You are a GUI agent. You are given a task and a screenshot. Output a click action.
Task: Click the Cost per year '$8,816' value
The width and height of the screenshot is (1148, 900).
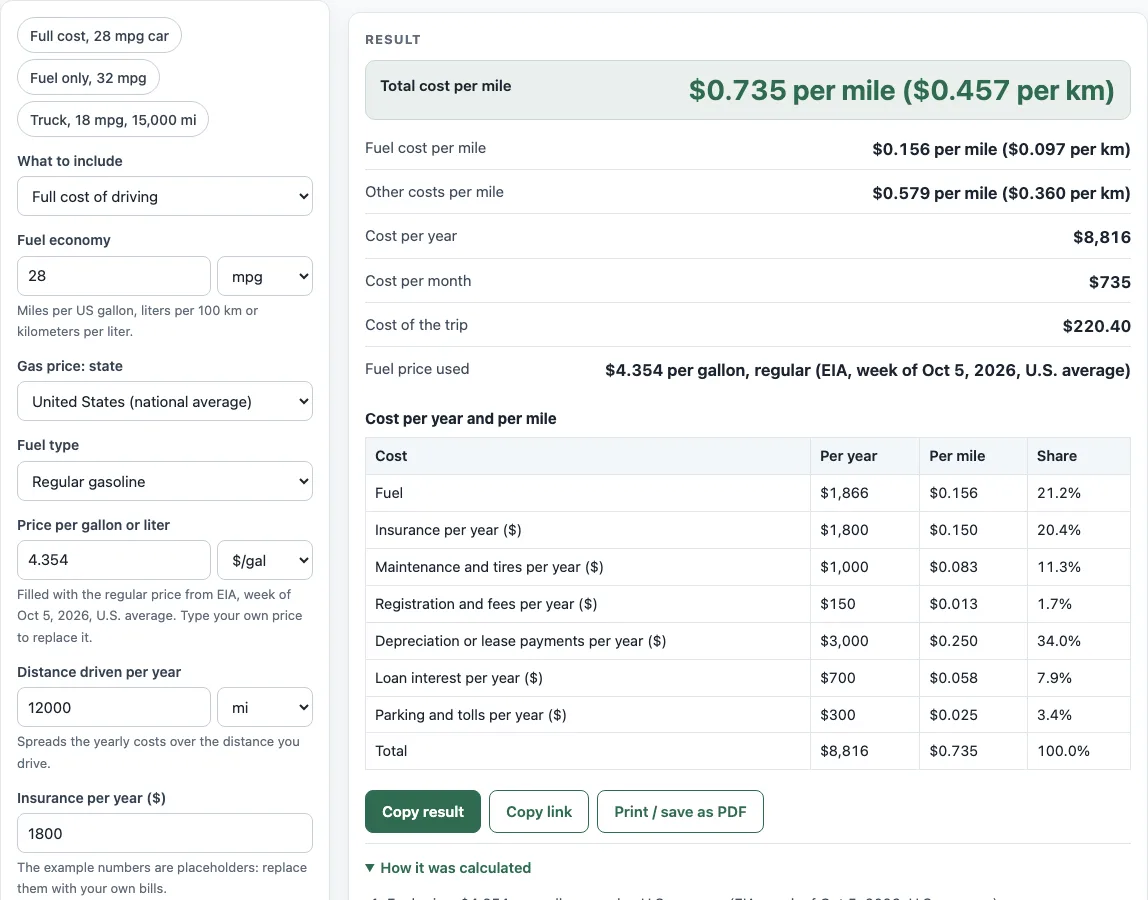1102,237
